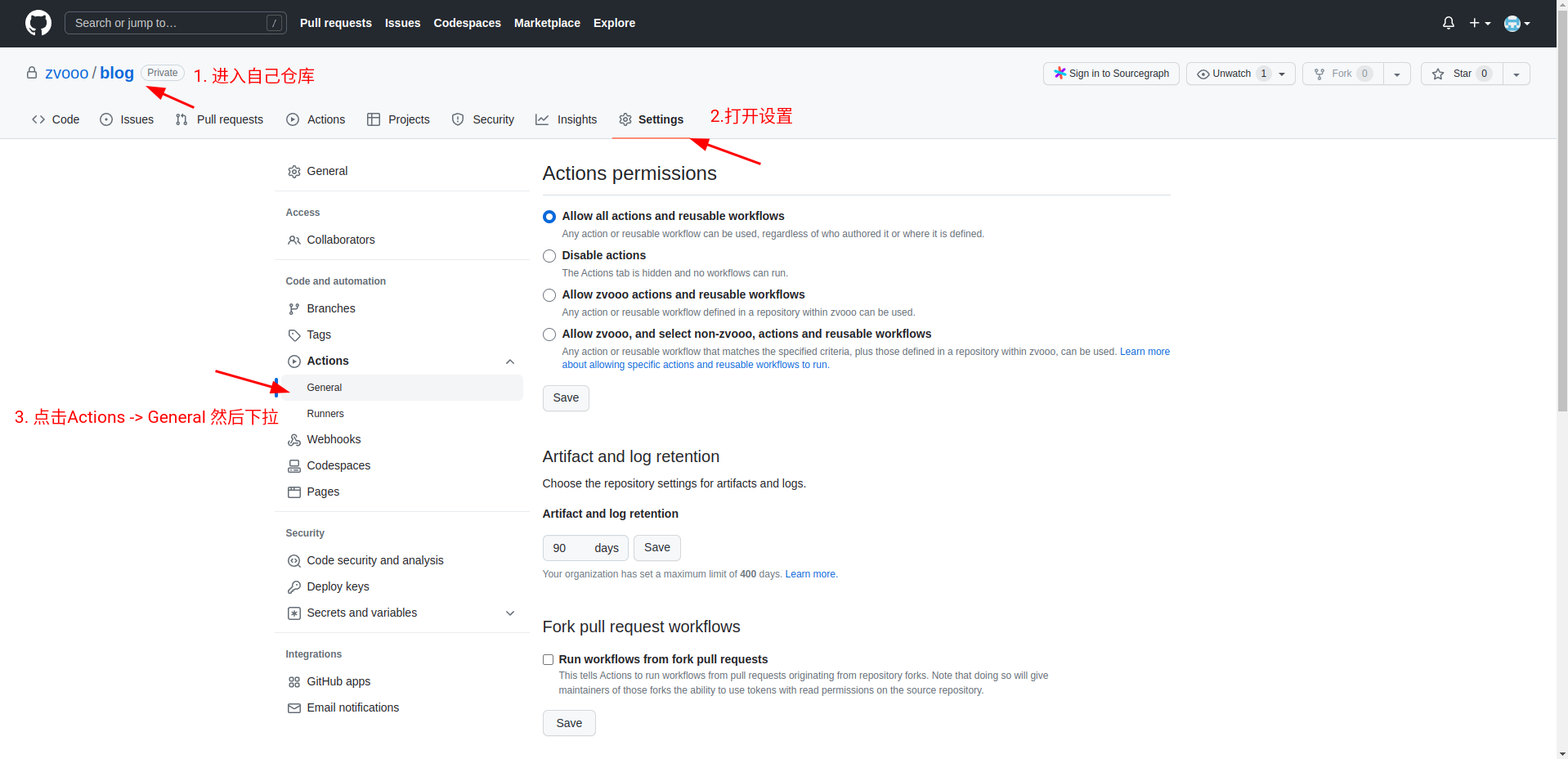Save the artifact and log retention

(x=657, y=548)
